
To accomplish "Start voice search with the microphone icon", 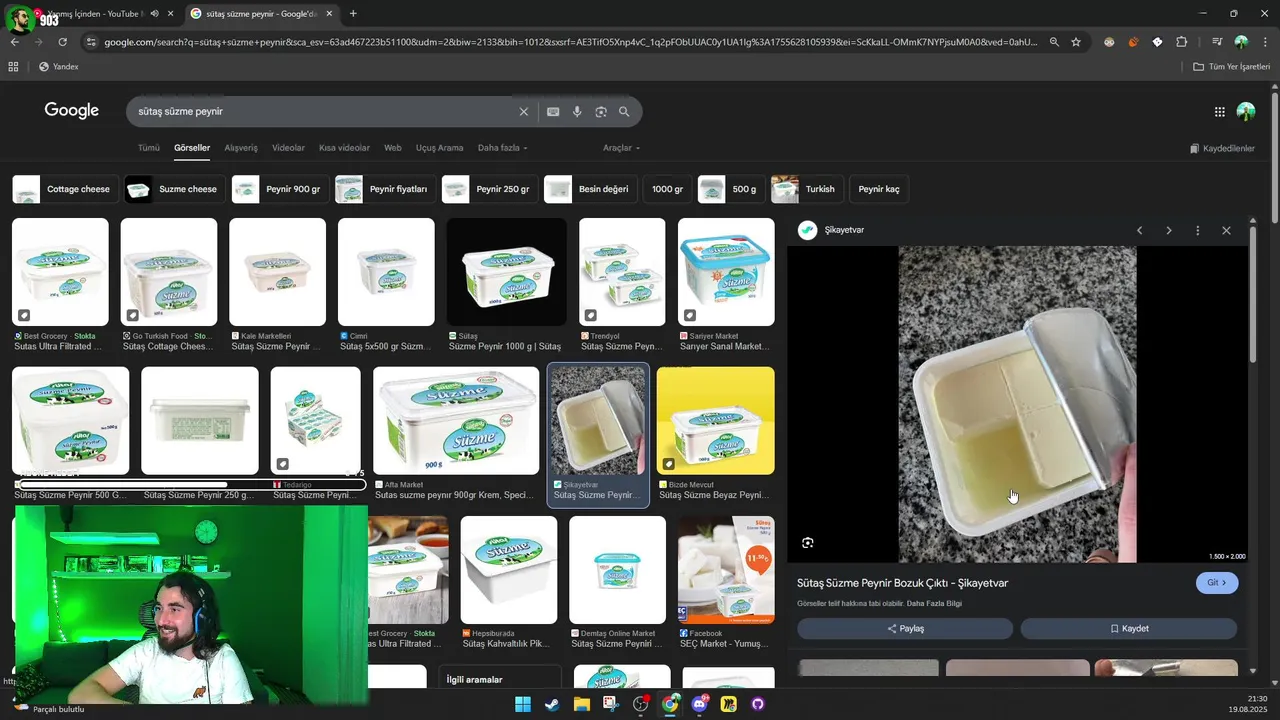I will [x=577, y=112].
